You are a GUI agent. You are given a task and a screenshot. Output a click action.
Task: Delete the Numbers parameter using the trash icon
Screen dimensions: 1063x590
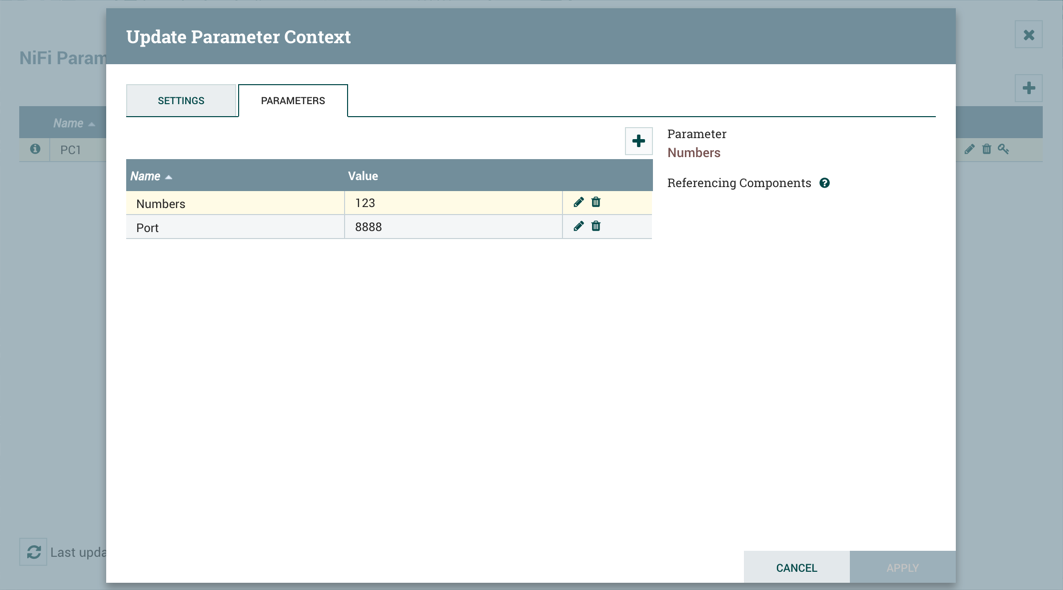coord(596,202)
